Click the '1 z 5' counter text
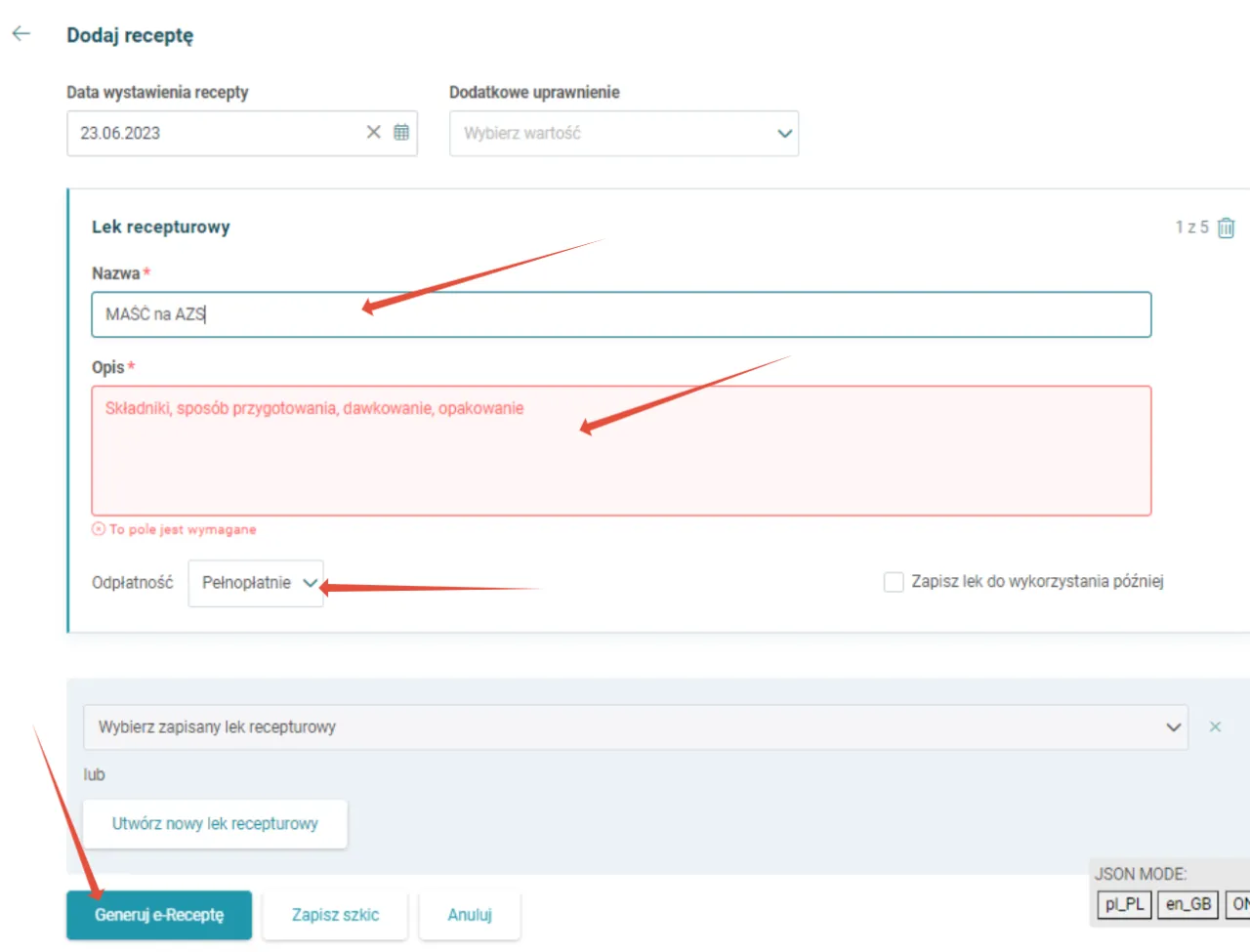This screenshot has height=952, width=1250. coord(1191,228)
